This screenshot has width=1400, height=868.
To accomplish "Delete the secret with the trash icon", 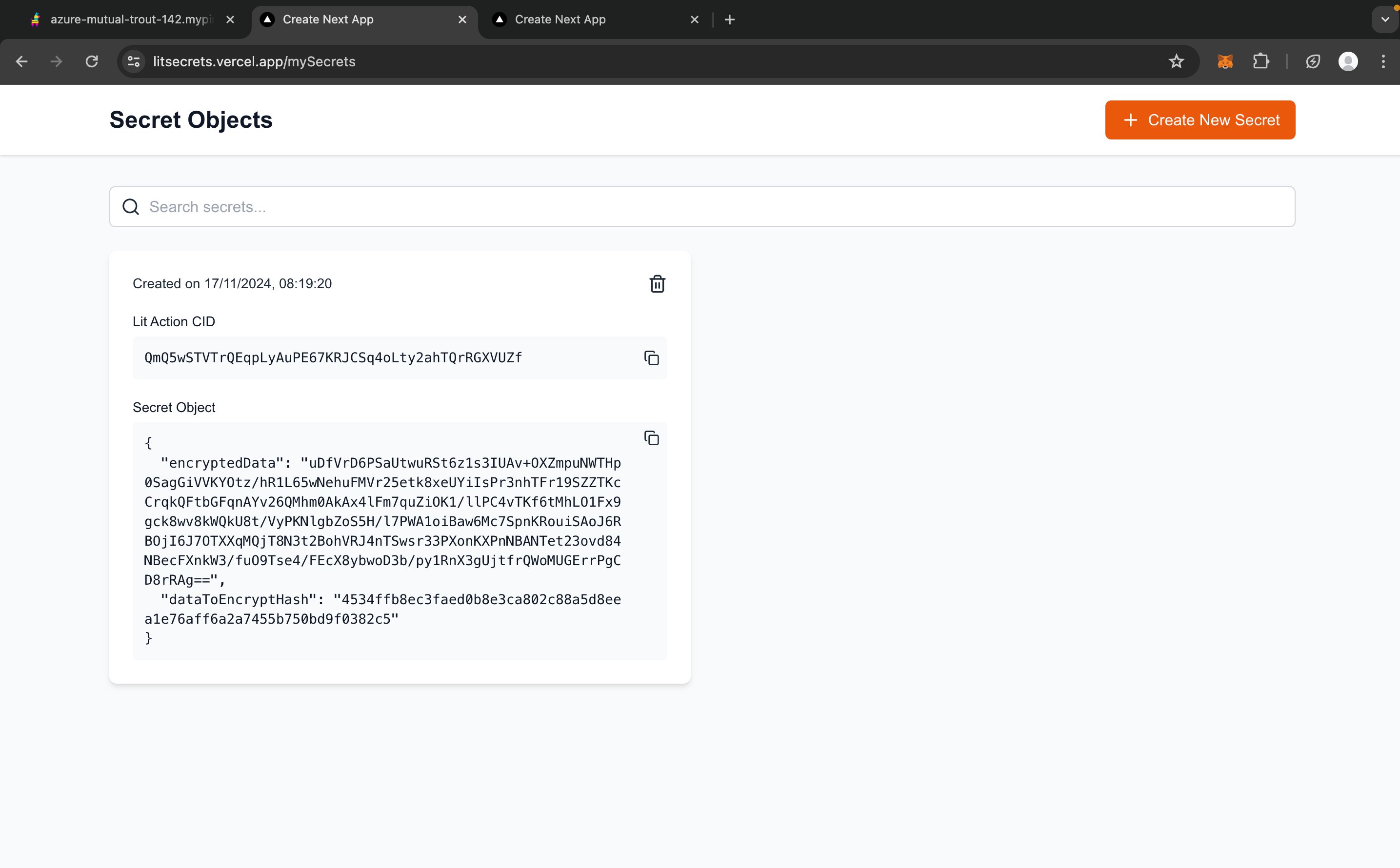I will pyautogui.click(x=657, y=284).
